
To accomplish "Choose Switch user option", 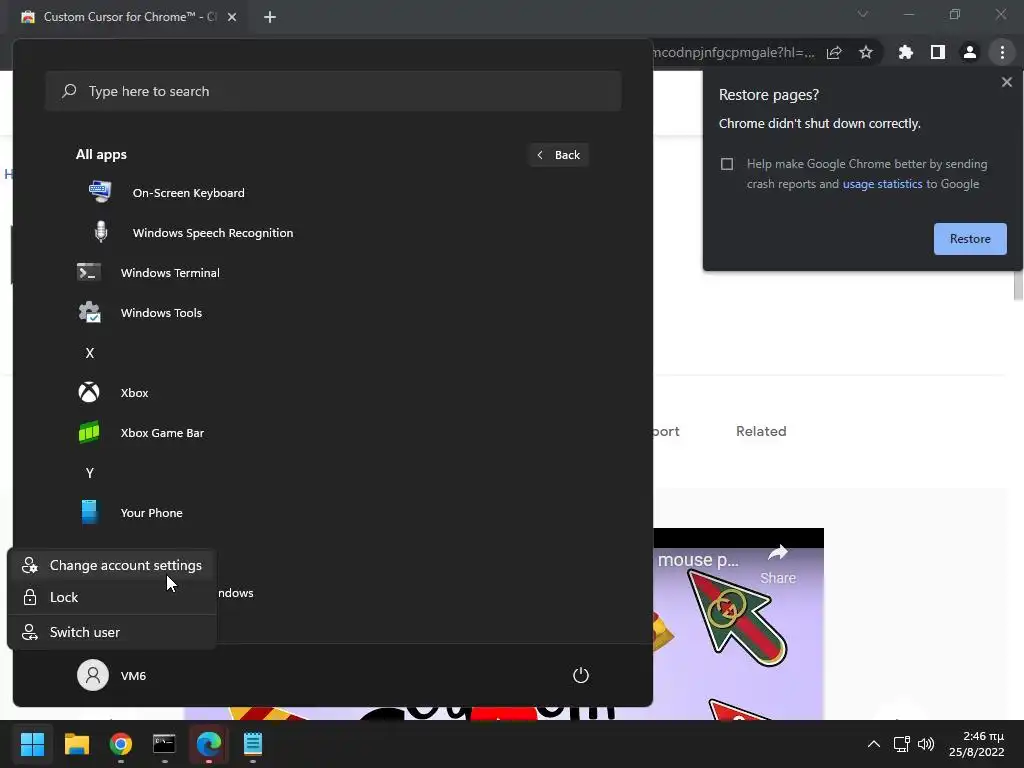I will click(112, 632).
